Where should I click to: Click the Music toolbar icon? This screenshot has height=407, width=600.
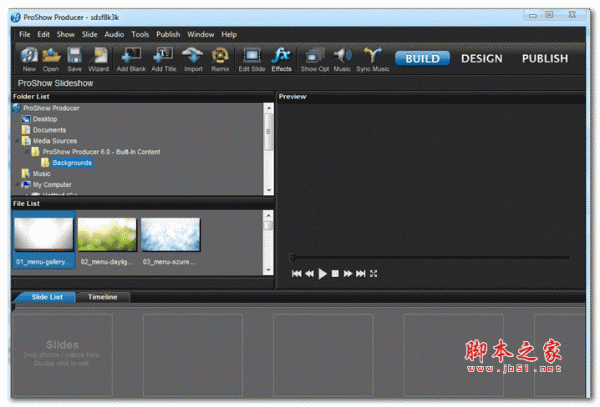tap(342, 59)
